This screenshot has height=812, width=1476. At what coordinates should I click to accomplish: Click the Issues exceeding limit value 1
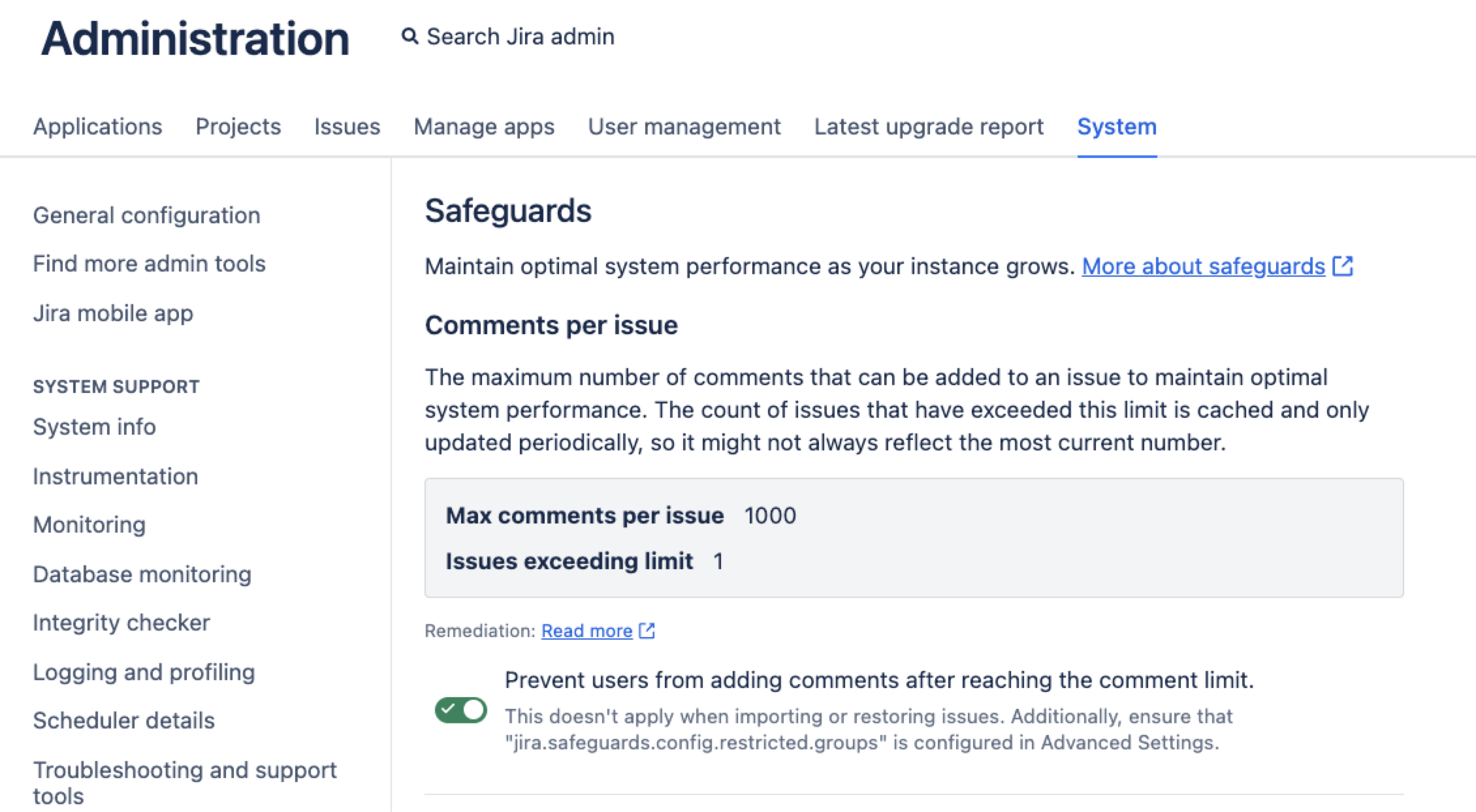[718, 561]
